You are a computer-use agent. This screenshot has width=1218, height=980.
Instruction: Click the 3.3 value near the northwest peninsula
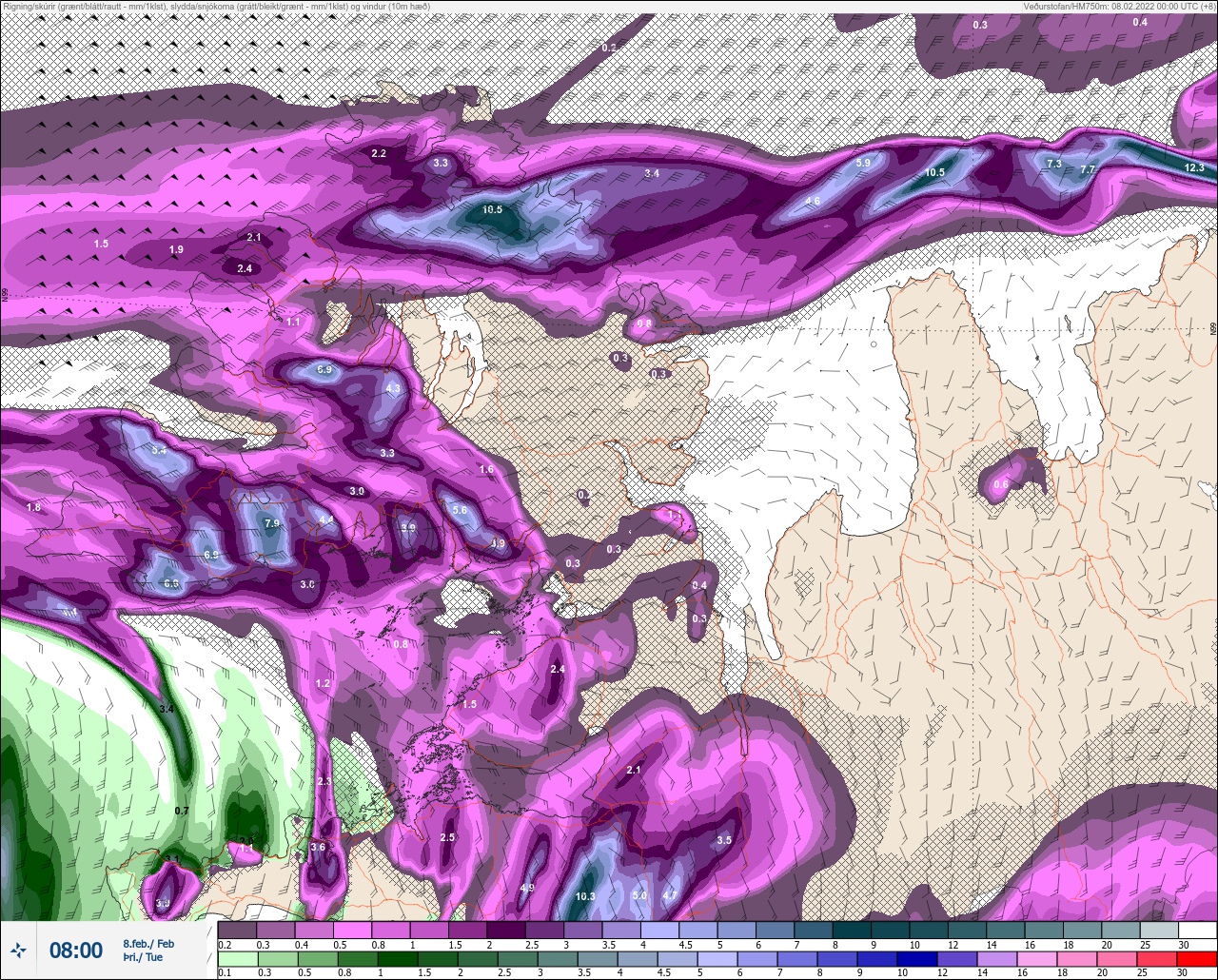pos(441,164)
